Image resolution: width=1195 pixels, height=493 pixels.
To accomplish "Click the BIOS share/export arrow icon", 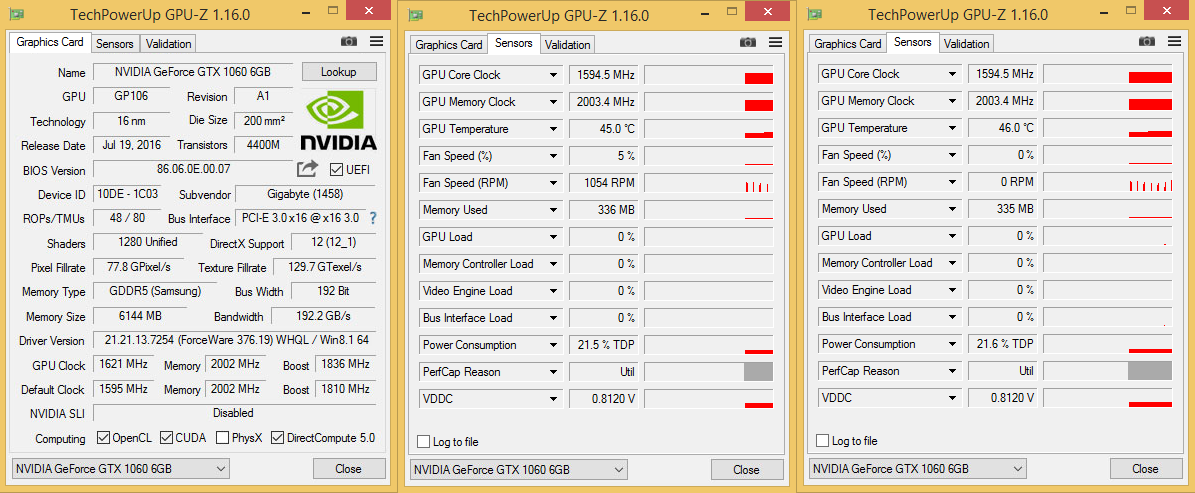I will tap(307, 168).
